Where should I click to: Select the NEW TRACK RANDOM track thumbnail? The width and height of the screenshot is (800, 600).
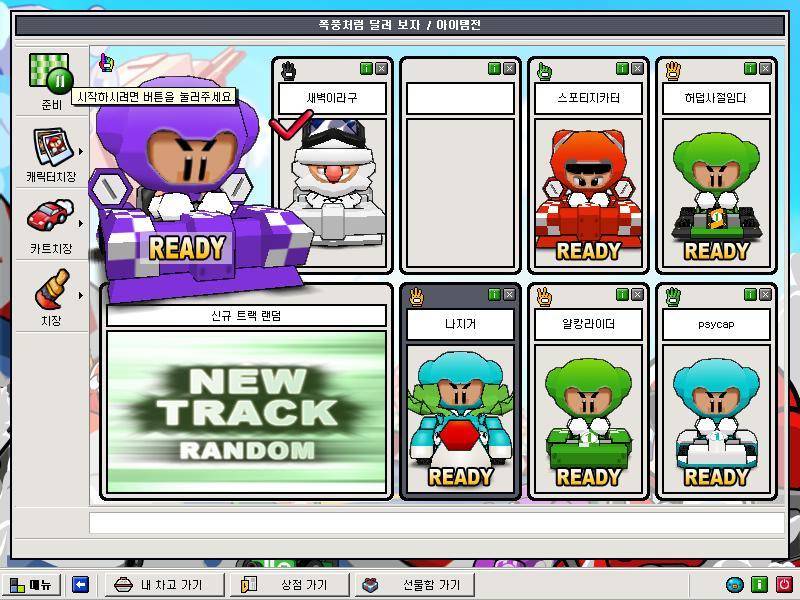(246, 411)
